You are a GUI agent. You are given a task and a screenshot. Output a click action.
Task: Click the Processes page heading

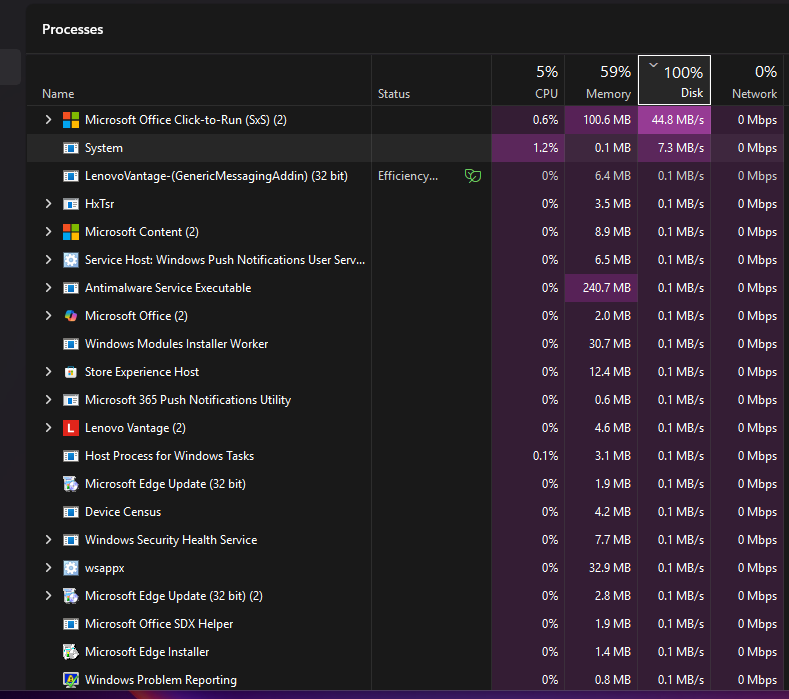pos(72,29)
